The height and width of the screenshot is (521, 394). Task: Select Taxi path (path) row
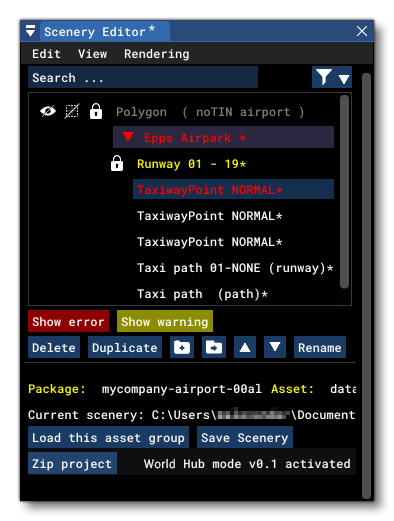202,294
